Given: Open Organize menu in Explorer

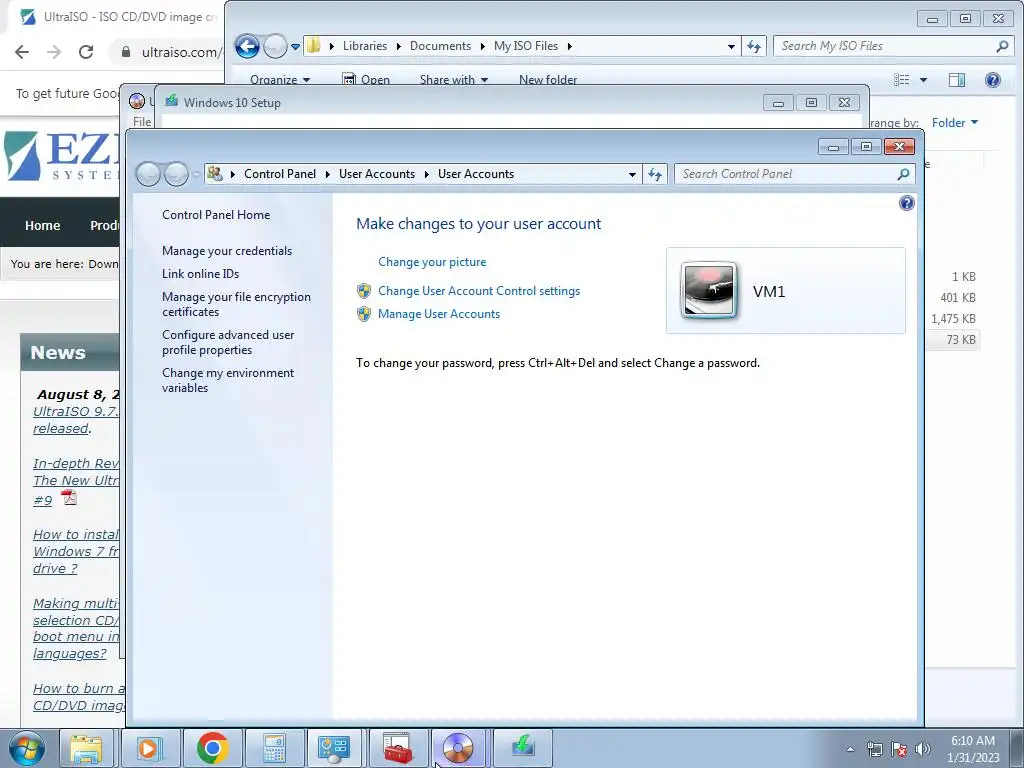Looking at the screenshot, I should [x=280, y=79].
